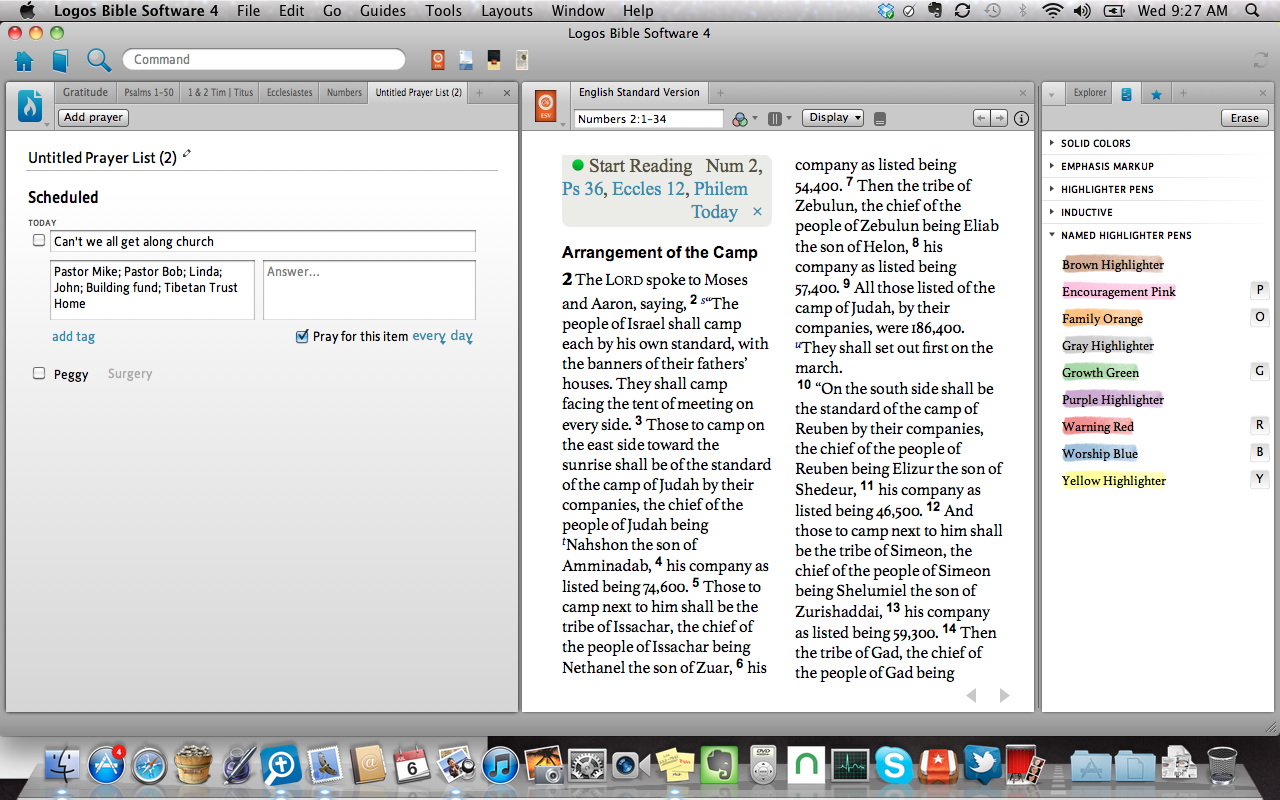
Task: Click the visual filters colored circles icon
Action: (x=740, y=119)
